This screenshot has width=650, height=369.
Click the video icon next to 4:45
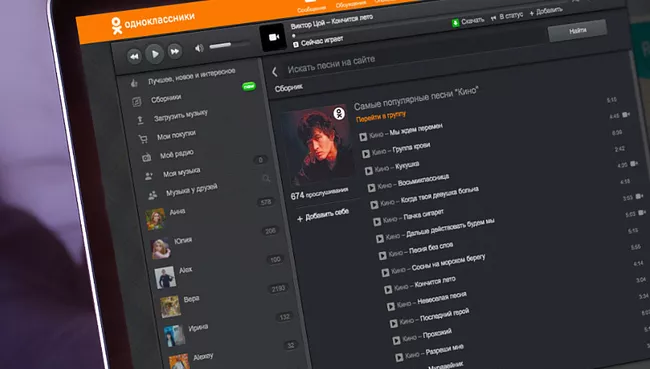click(x=626, y=114)
